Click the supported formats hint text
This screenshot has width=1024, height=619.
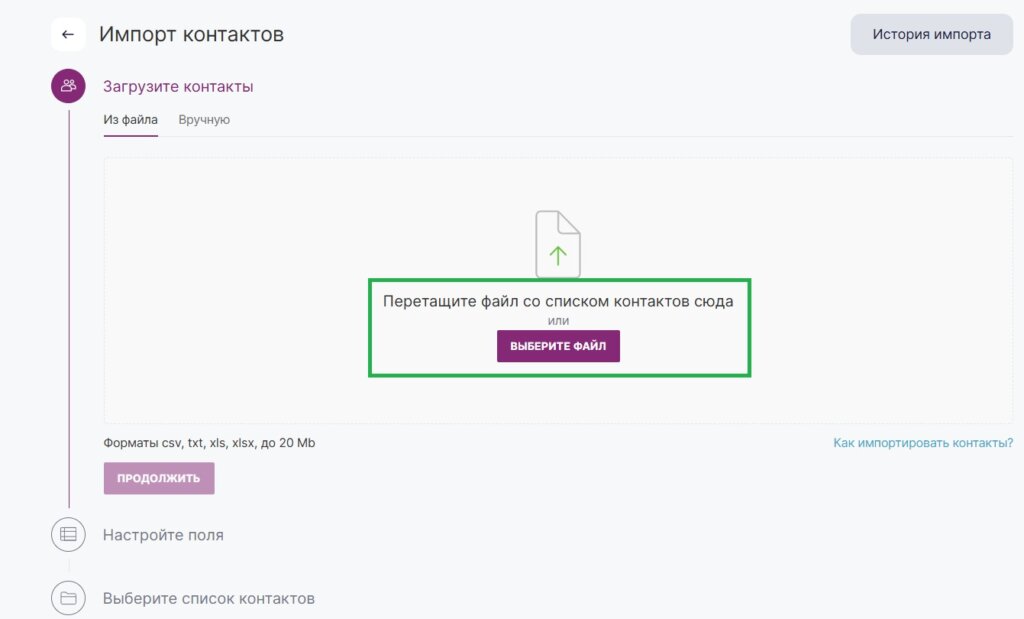click(x=209, y=443)
